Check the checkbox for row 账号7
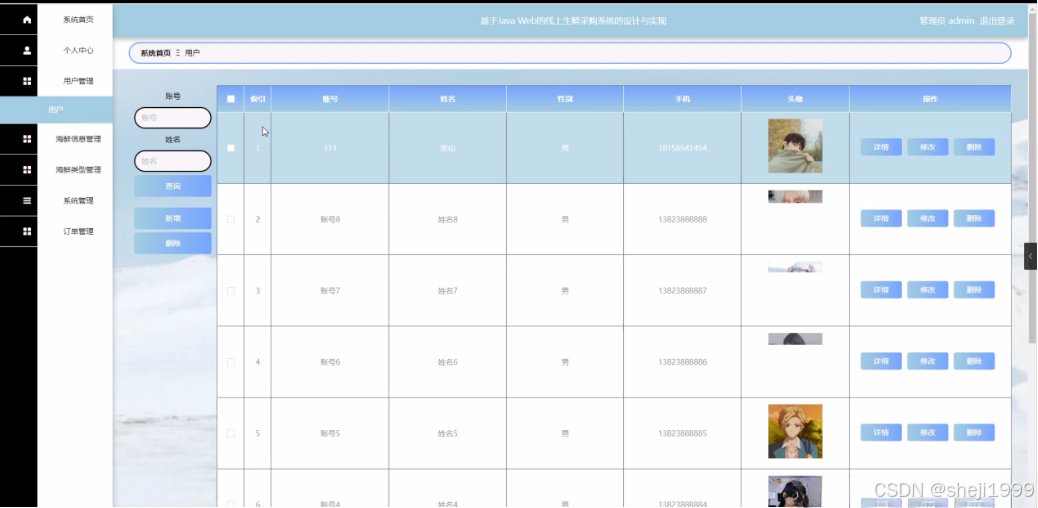1038x508 pixels. pos(230,291)
